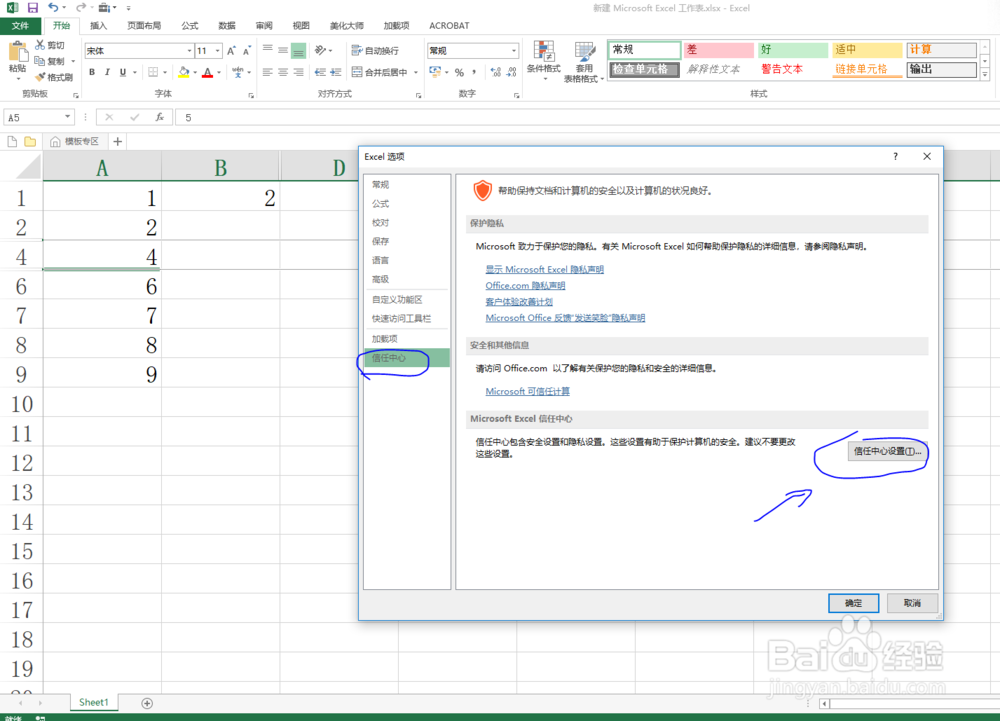Align cell text right
The width and height of the screenshot is (1000, 721).
click(298, 72)
